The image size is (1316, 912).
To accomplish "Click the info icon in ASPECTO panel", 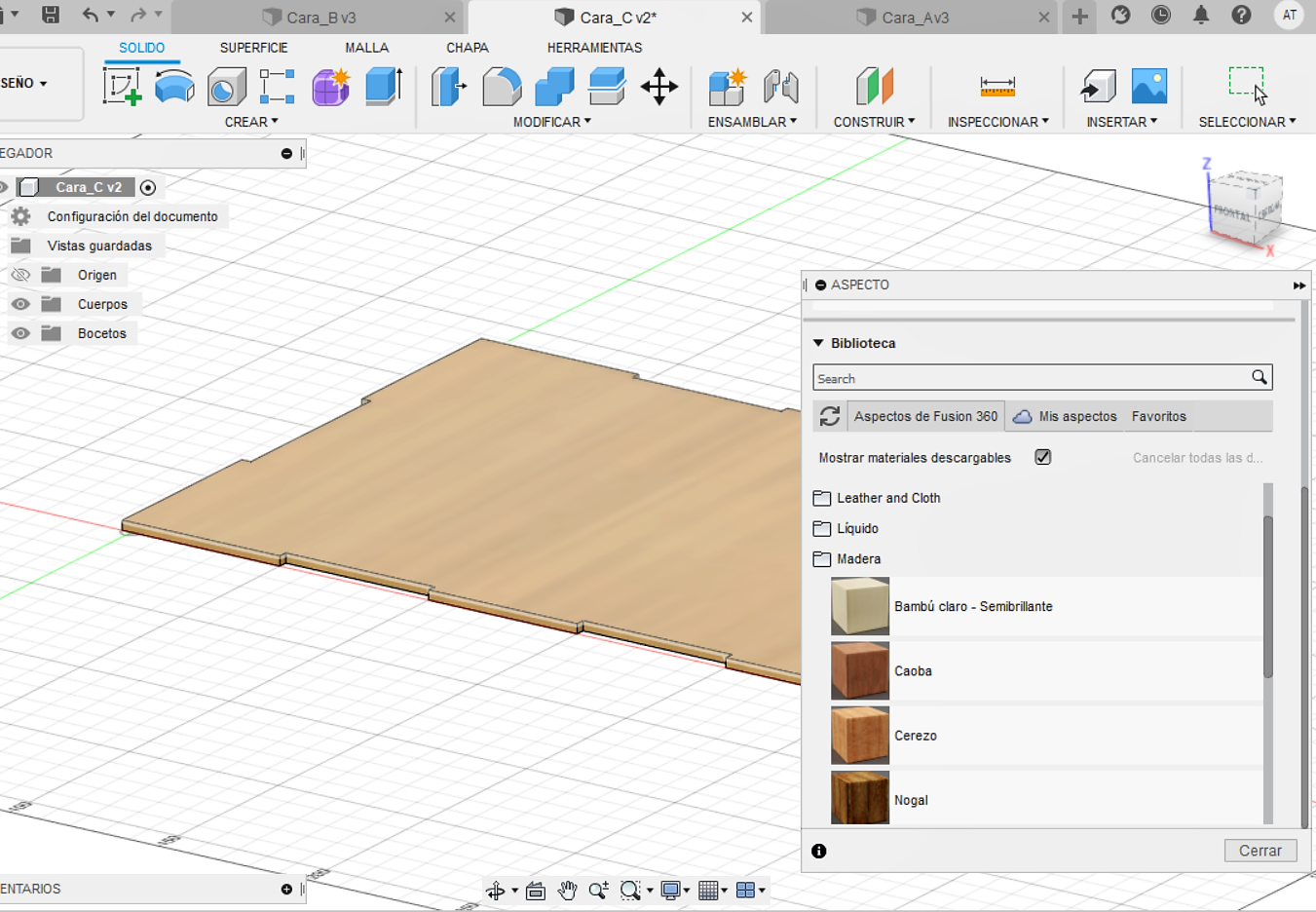I will pos(819,851).
